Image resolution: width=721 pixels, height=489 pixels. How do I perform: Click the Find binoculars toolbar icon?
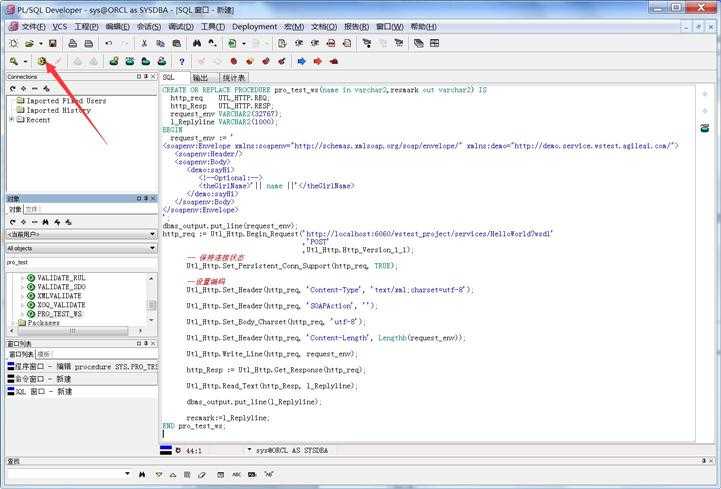coord(197,43)
